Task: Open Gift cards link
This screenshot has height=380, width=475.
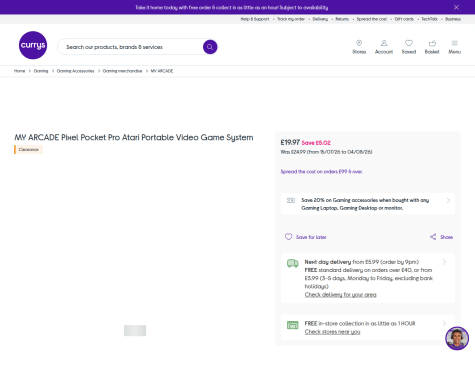Action: click(x=404, y=19)
